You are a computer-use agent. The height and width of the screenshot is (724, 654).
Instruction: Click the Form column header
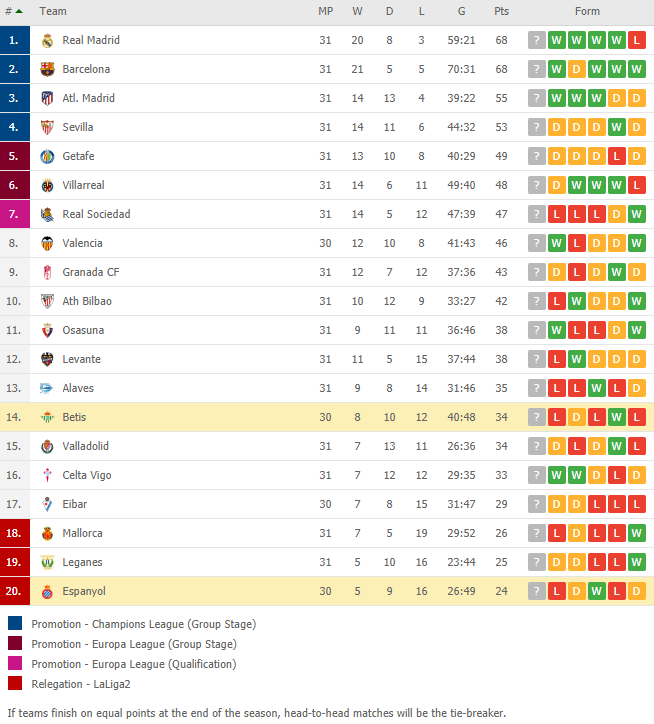587,11
